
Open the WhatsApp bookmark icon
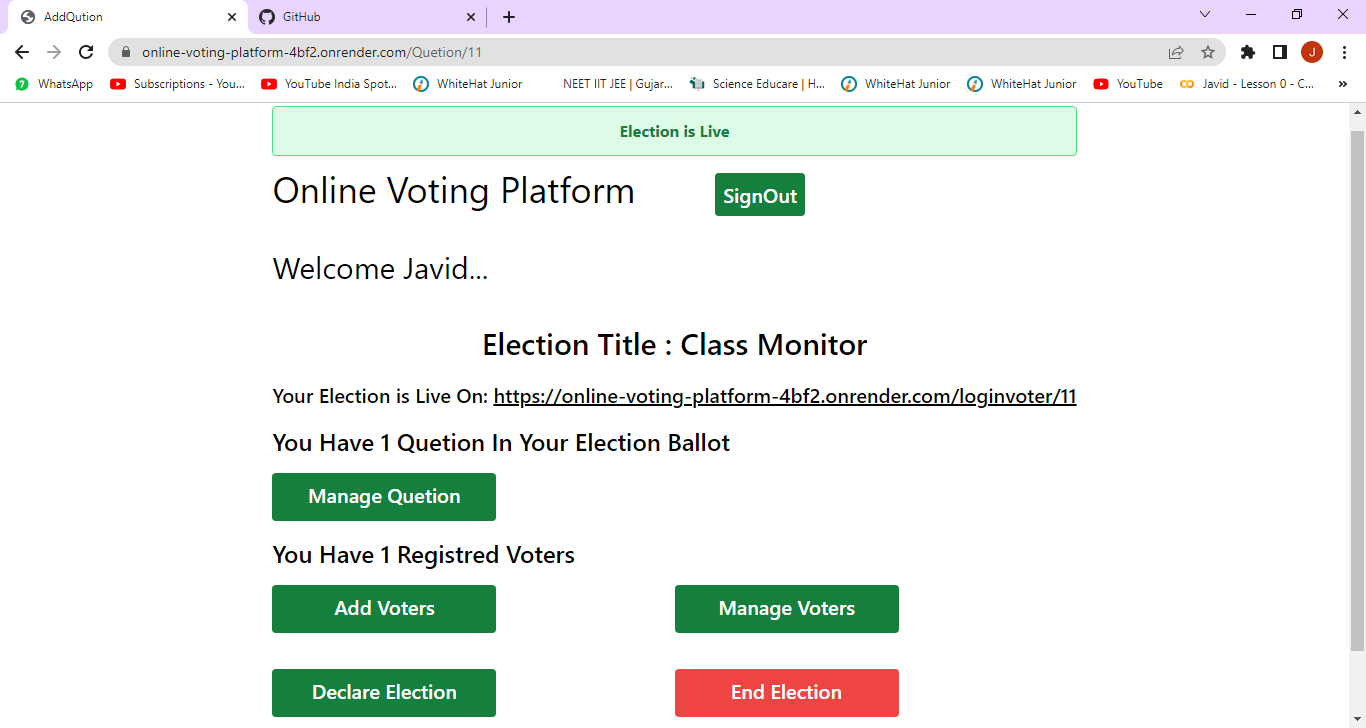click(x=22, y=84)
